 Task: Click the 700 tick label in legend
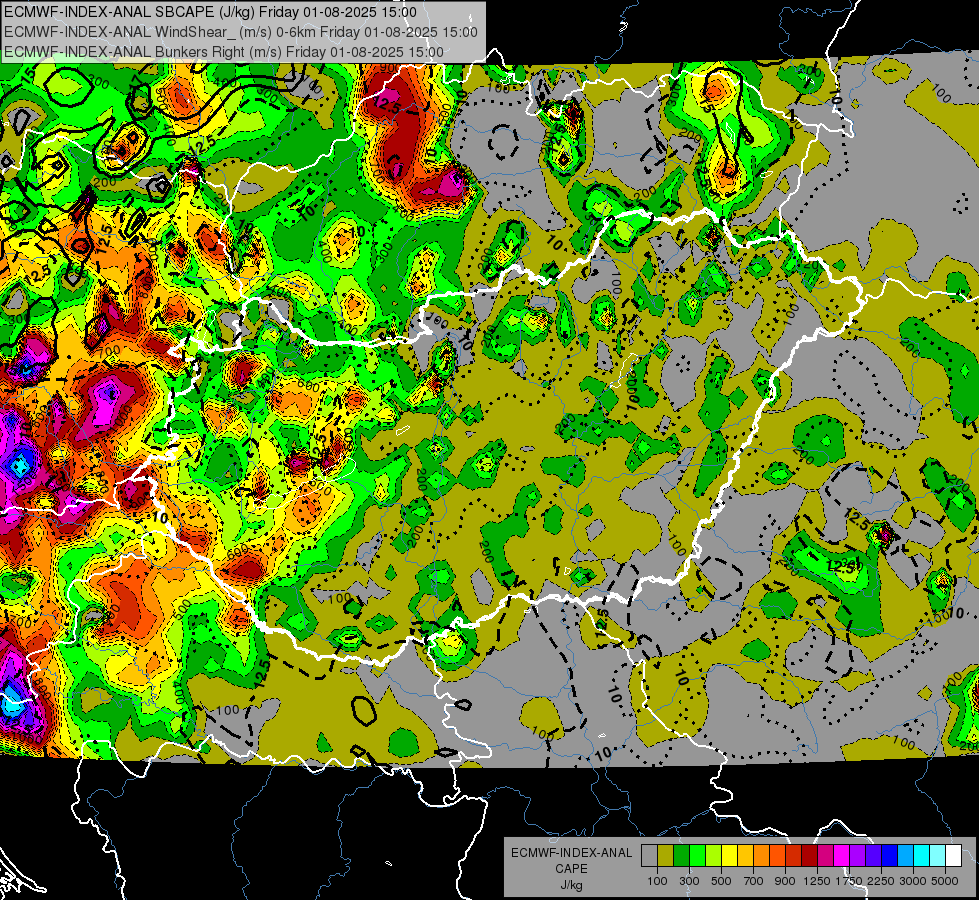tap(754, 881)
